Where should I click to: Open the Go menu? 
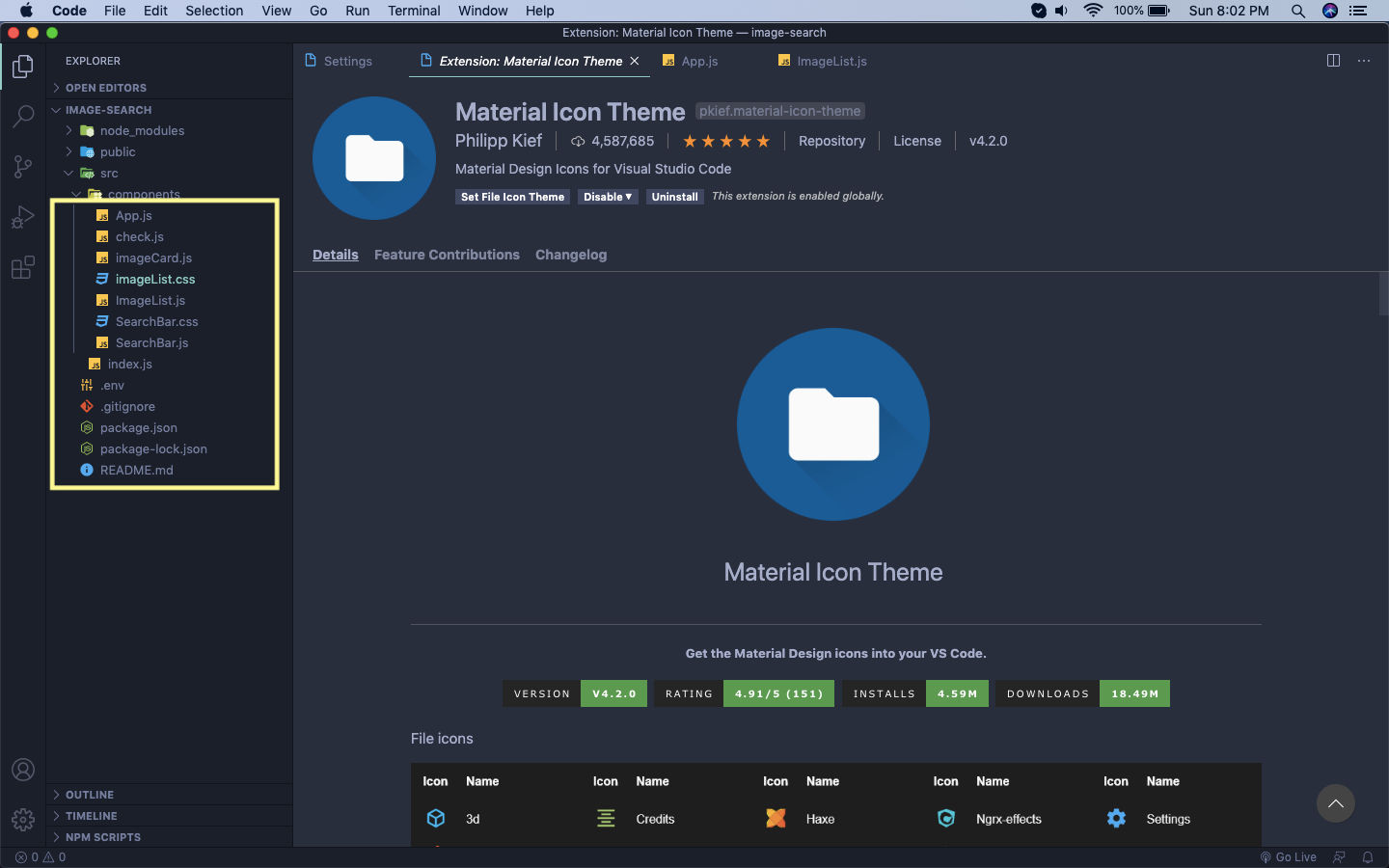click(318, 11)
